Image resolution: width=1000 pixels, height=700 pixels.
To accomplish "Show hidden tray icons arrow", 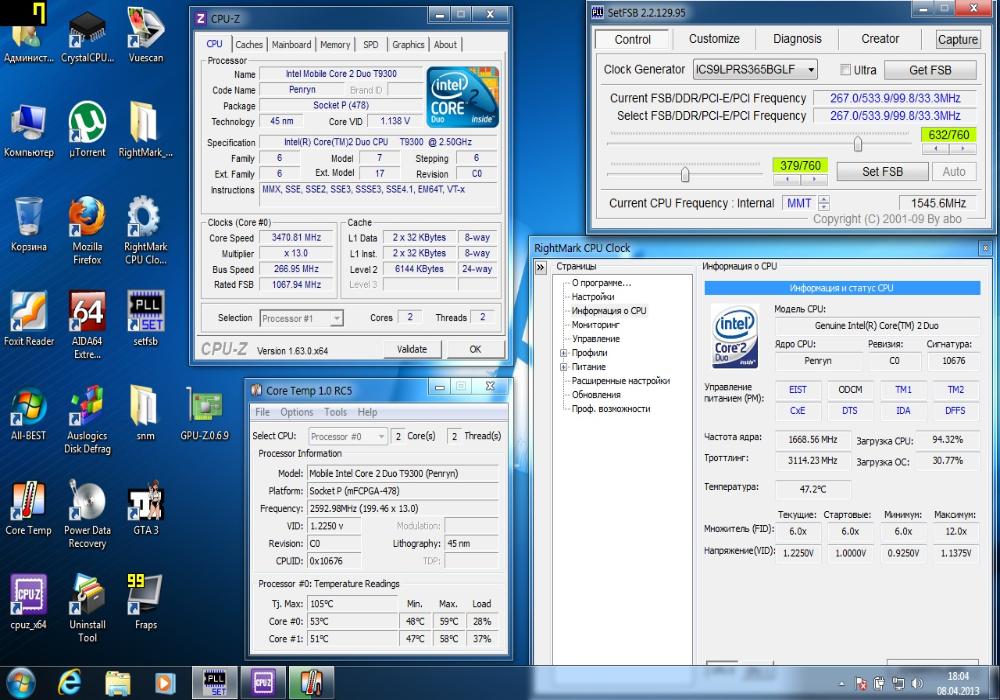I will (x=842, y=684).
